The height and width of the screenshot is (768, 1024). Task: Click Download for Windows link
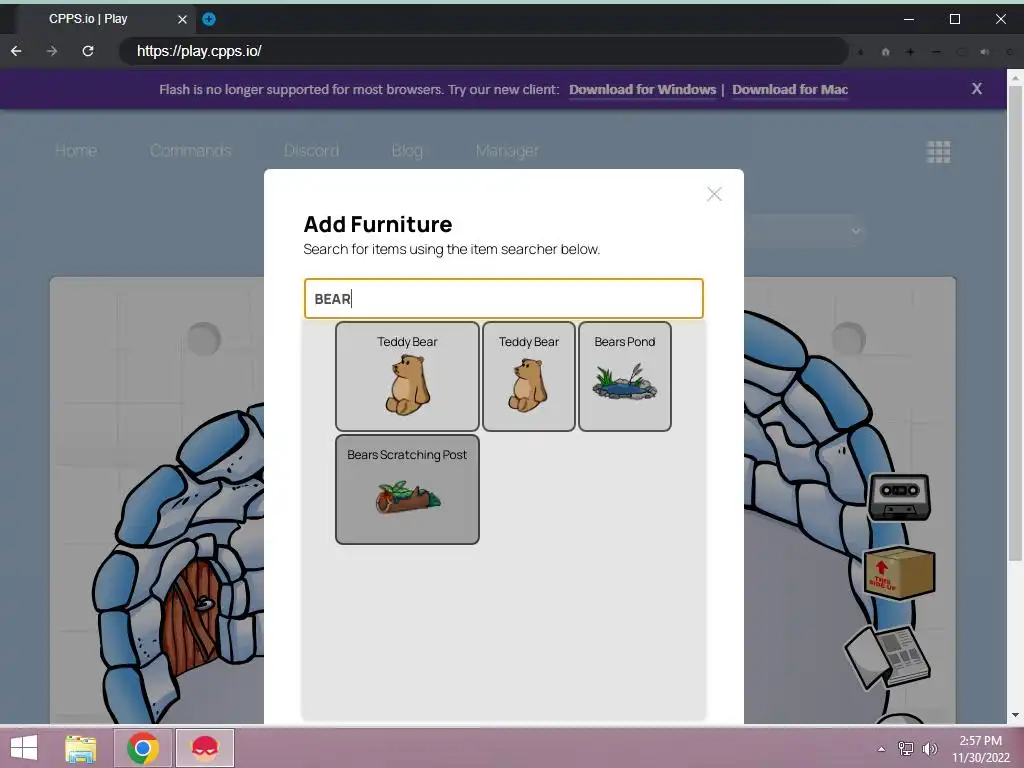tap(643, 89)
